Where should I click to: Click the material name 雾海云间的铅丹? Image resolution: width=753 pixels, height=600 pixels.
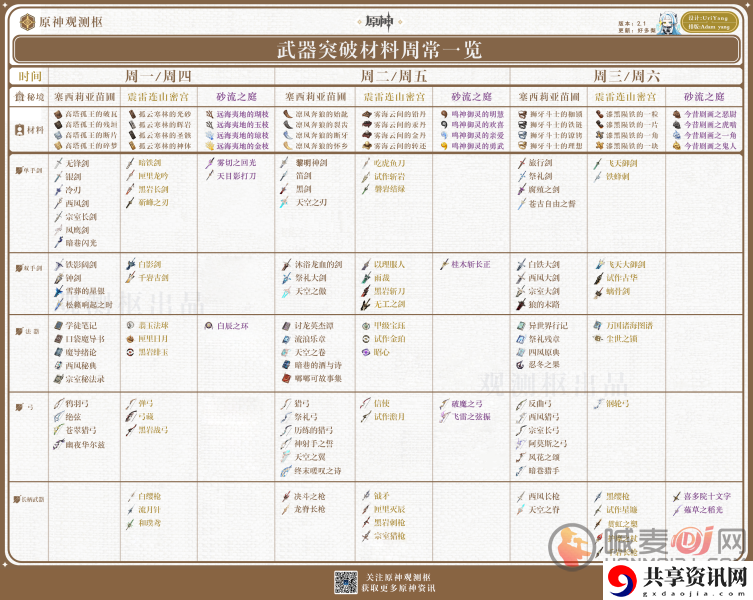click(400, 114)
